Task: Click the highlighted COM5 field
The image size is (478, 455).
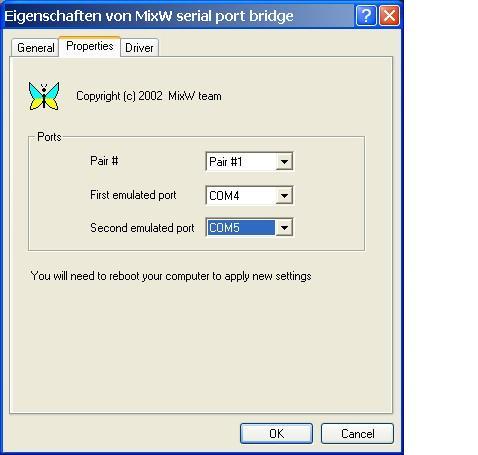Action: click(x=241, y=228)
